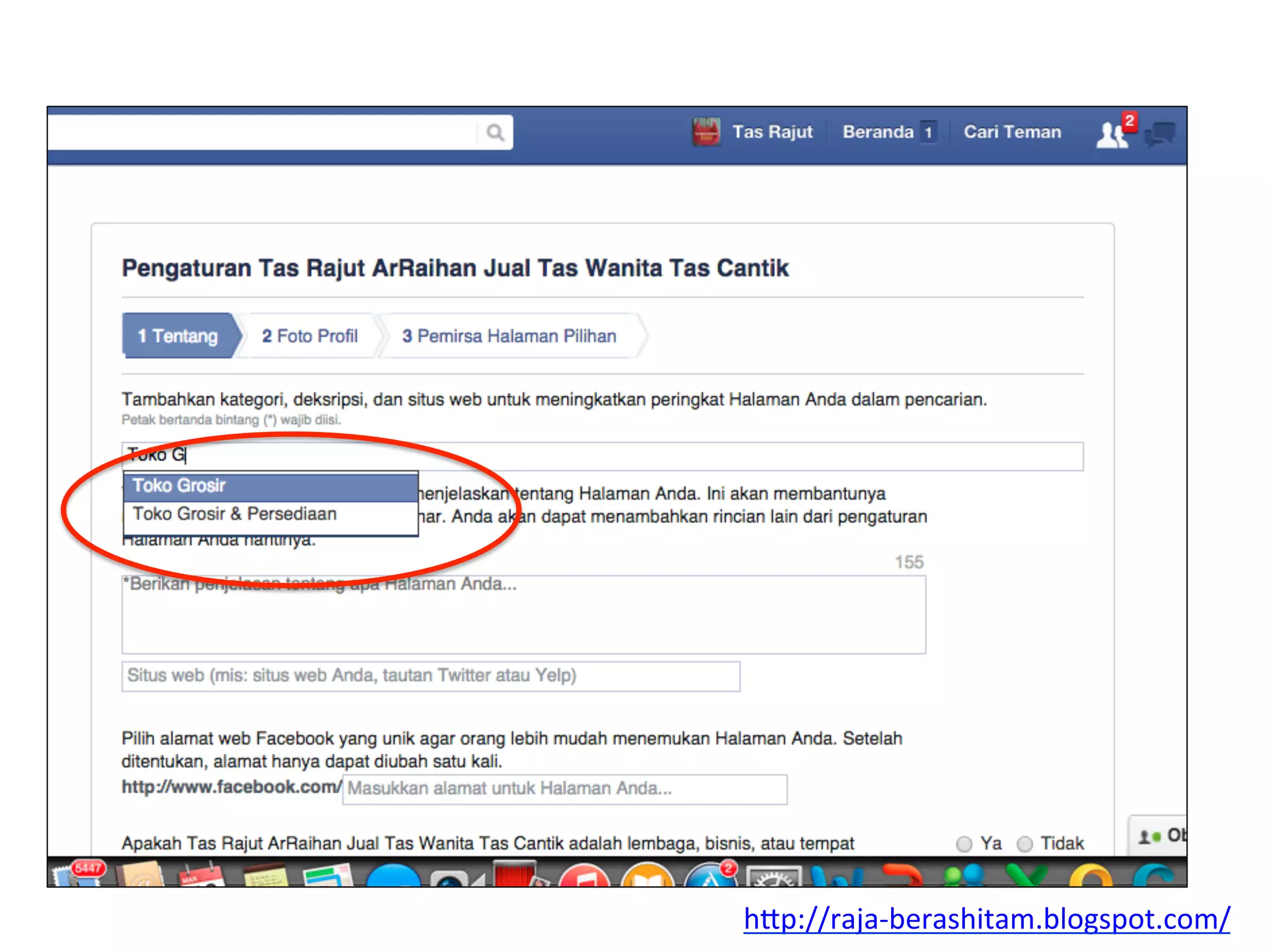Open System Preferences gear in the dock
The height and width of the screenshot is (952, 1270).
(x=773, y=876)
